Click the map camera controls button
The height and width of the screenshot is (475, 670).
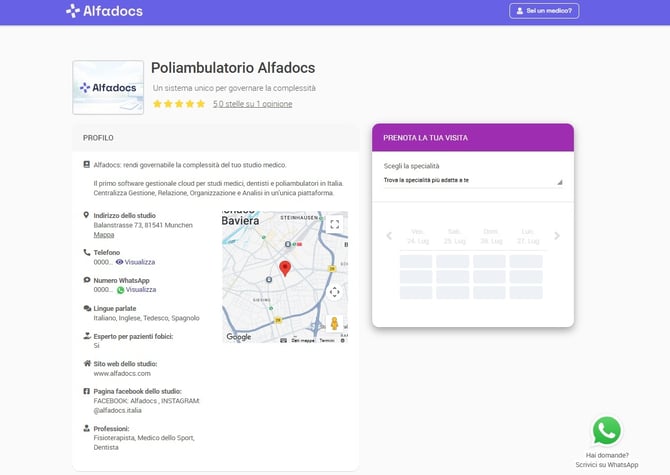(x=335, y=292)
